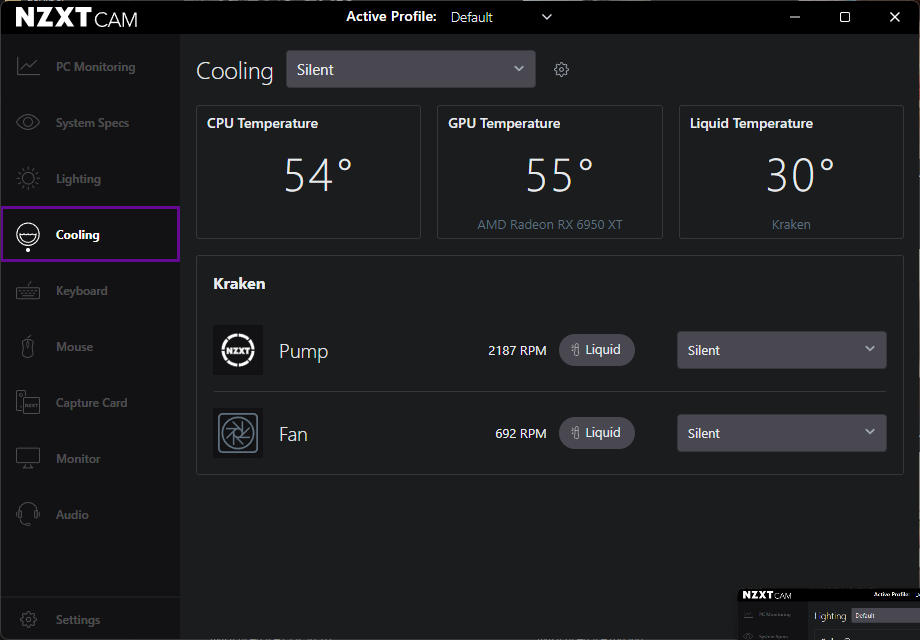Screen dimensions: 920x640
Task: Open the Settings page
Action: 90,619
